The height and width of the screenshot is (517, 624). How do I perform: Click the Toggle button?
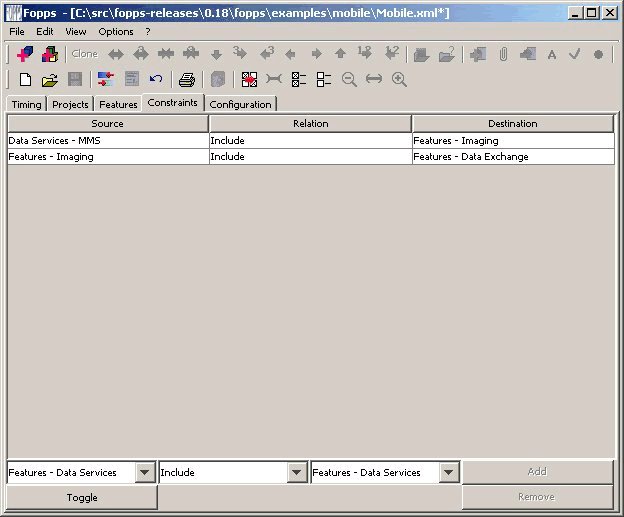82,497
